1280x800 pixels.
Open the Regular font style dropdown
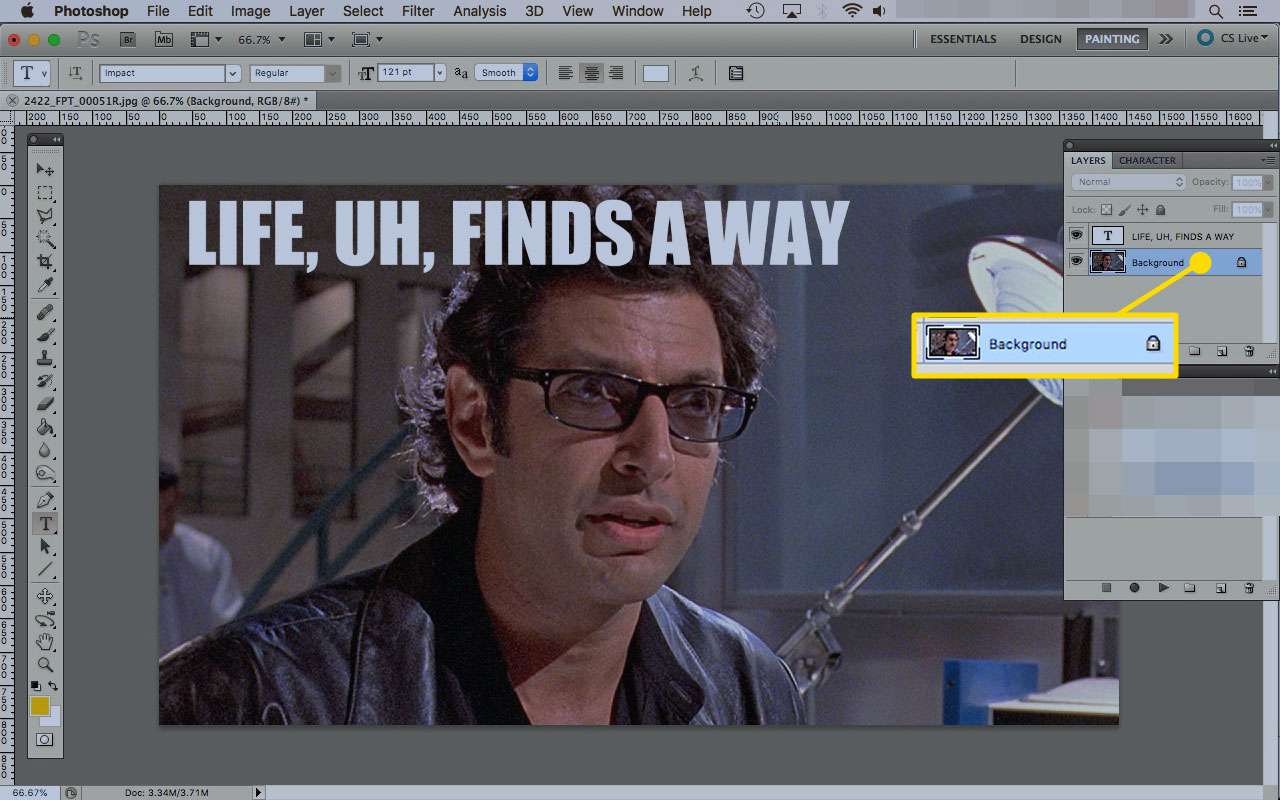333,73
